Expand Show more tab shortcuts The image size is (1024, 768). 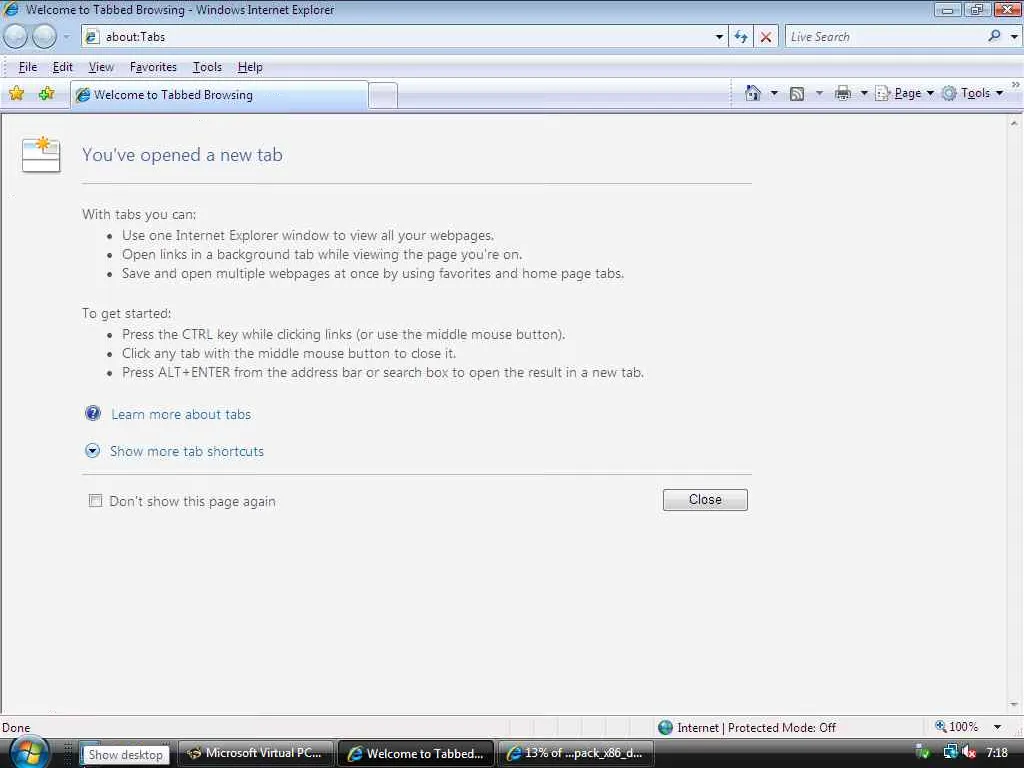93,451
